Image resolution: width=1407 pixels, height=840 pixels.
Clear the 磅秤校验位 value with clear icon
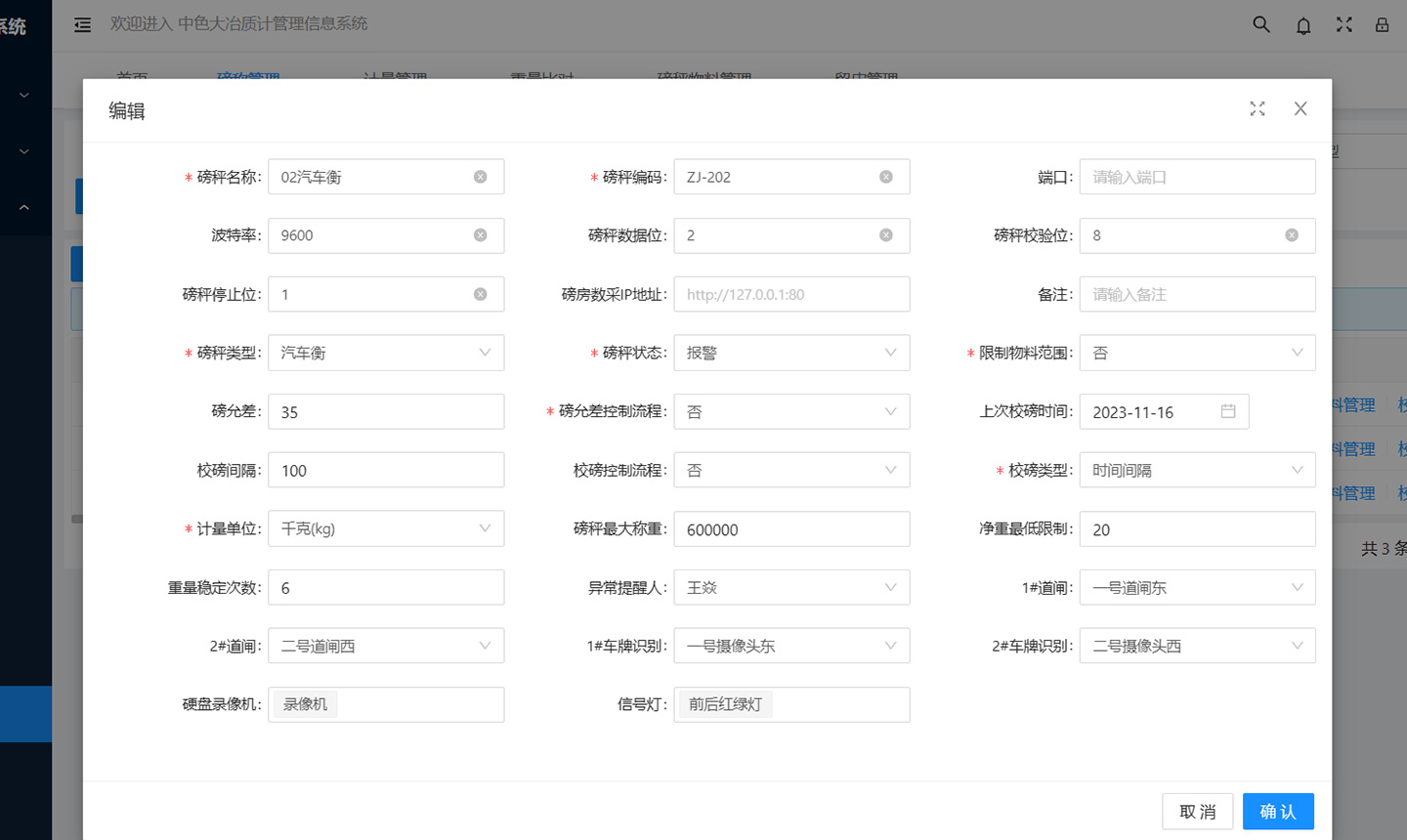(x=1291, y=235)
